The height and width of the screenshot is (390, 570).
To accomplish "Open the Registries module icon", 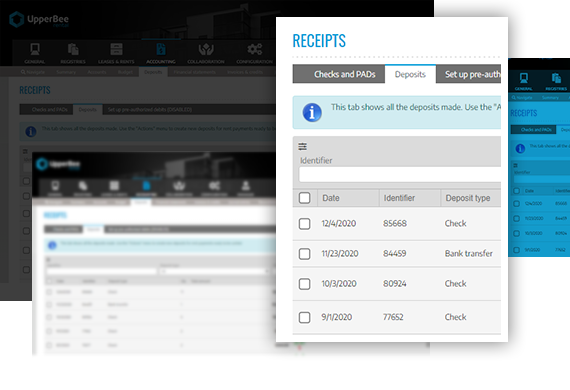I will tap(73, 53).
